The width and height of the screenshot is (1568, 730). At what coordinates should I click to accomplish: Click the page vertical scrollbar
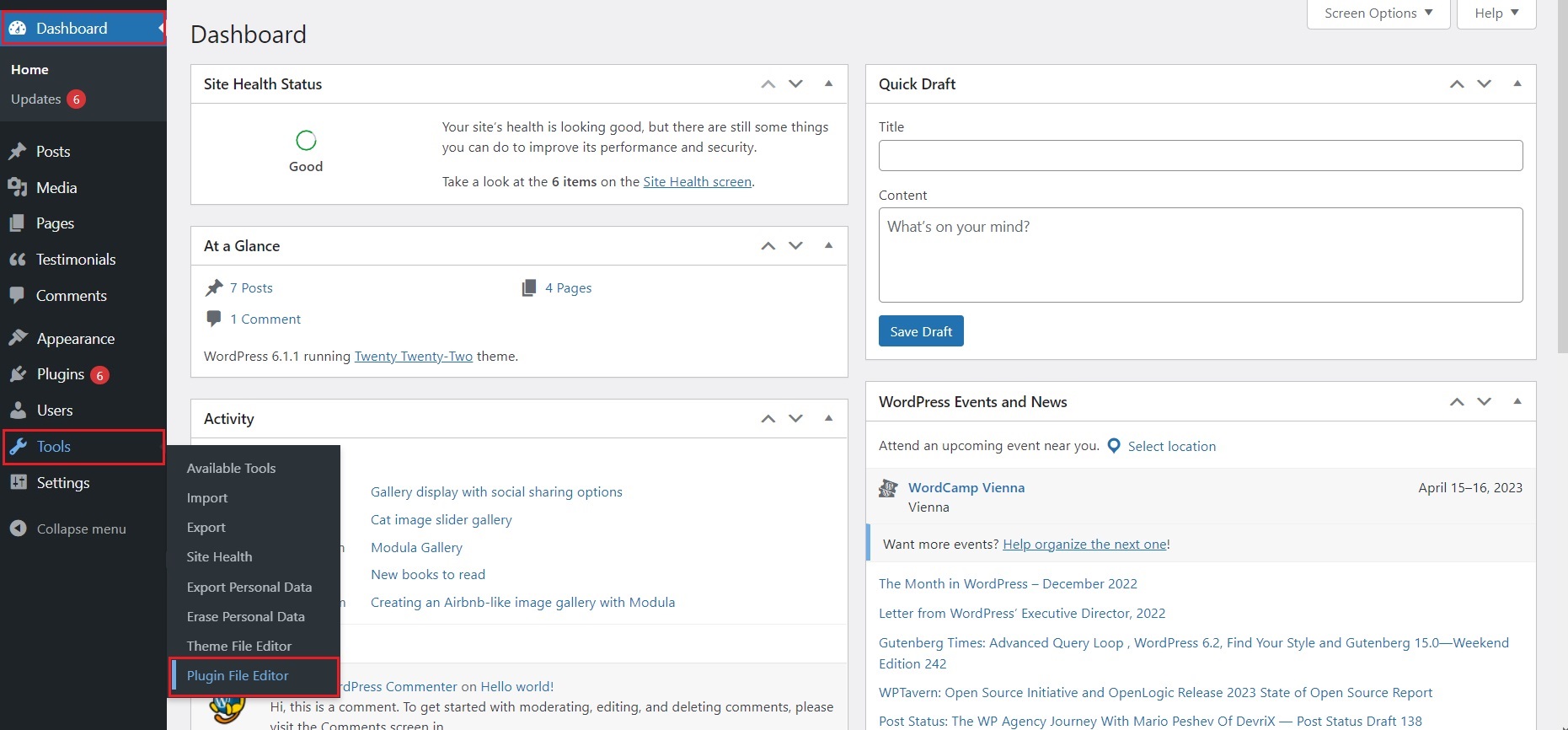pos(1562,177)
